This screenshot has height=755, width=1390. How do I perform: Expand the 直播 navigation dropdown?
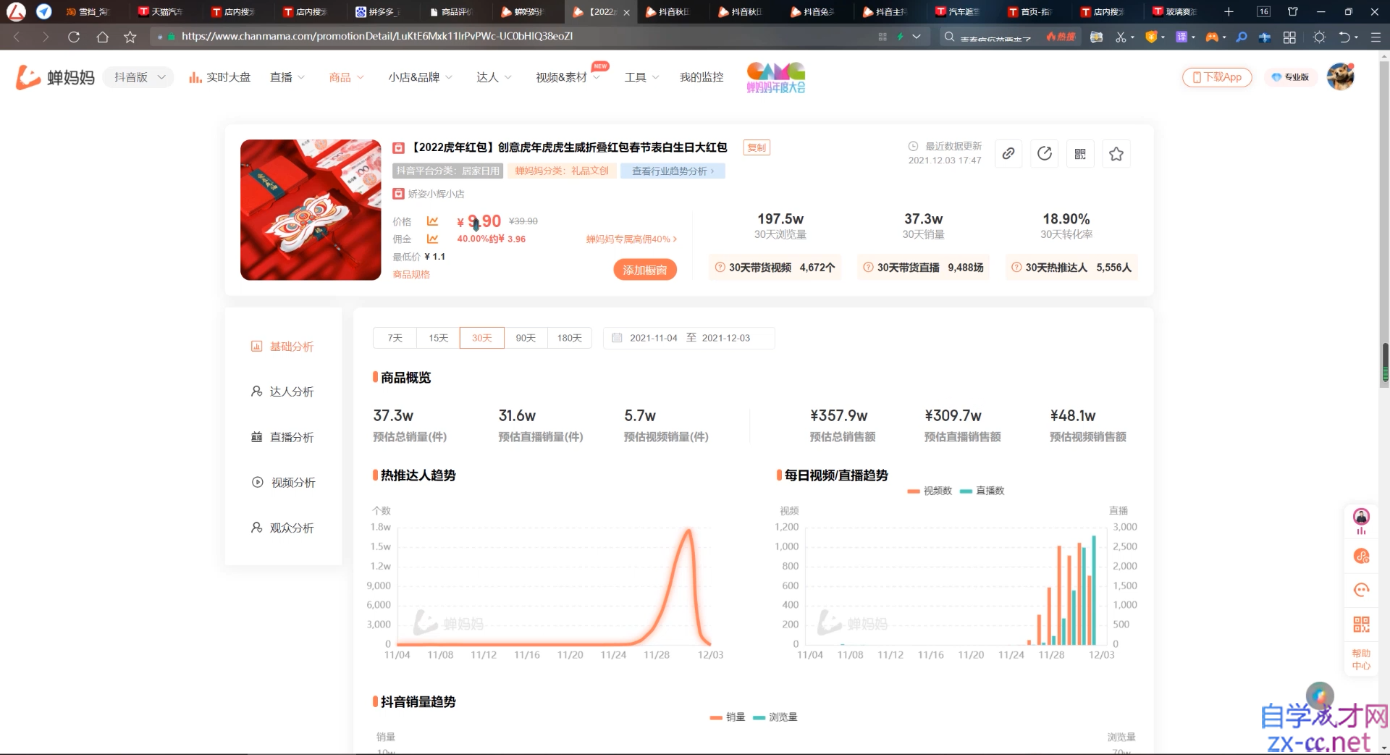pos(287,77)
